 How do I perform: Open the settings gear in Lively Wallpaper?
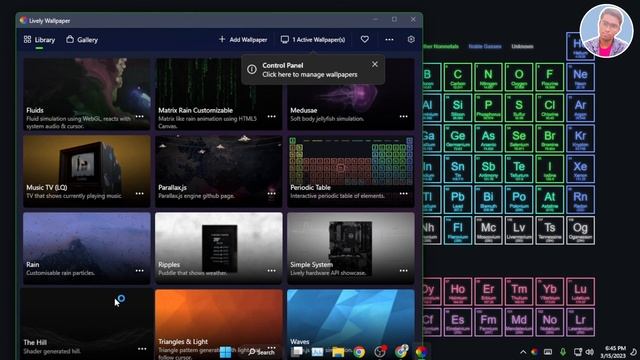point(411,39)
